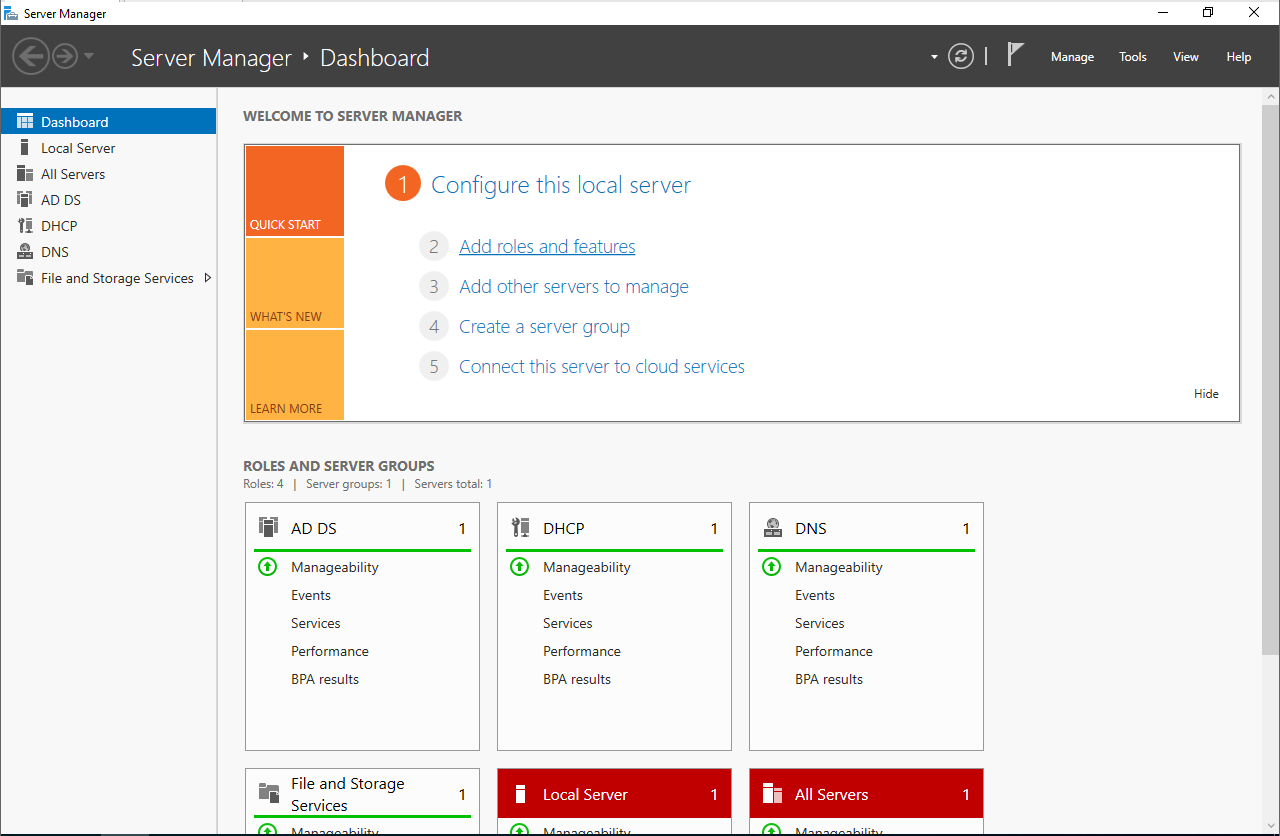Select the QUICK START tile
Screen dimensions: 1280x836
[294, 191]
